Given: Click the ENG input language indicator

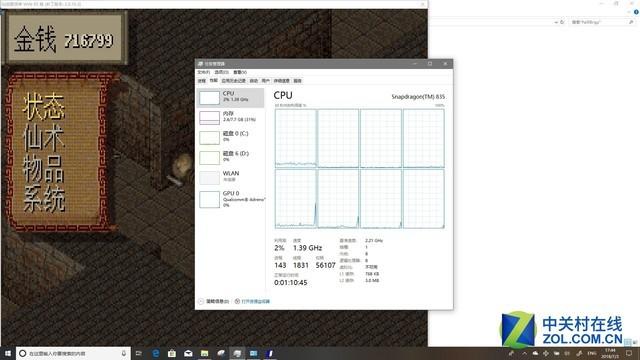Looking at the screenshot, I should point(591,353).
